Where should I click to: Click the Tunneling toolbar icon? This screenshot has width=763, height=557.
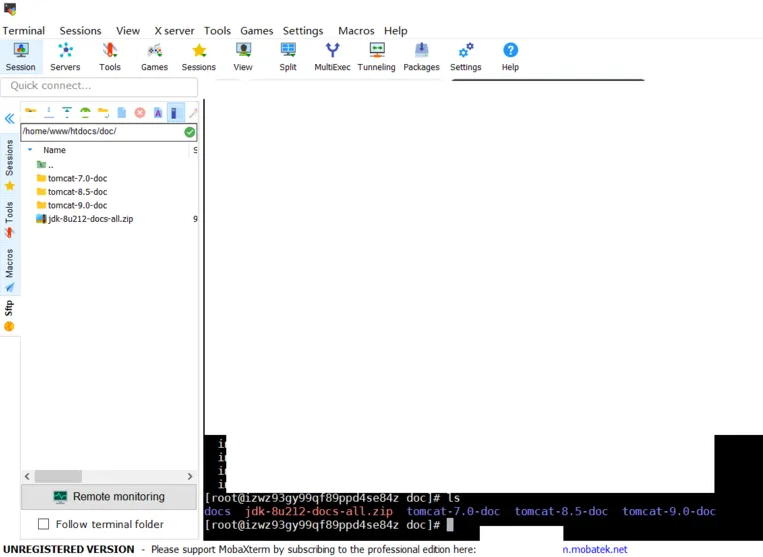(376, 56)
